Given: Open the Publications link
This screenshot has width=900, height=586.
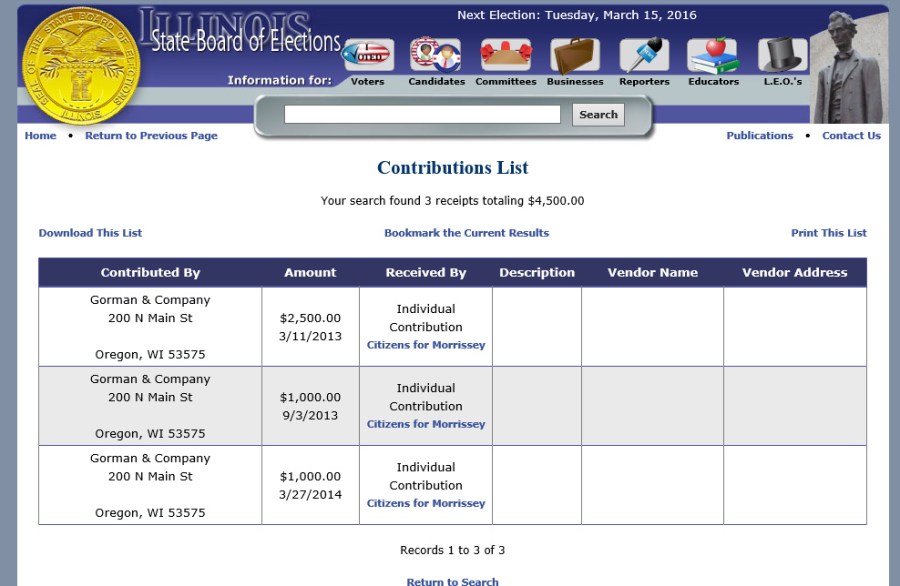Looking at the screenshot, I should 759,136.
